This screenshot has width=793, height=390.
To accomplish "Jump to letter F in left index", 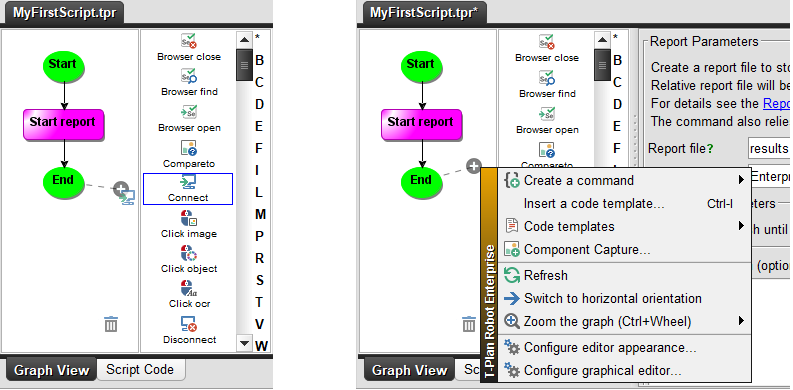I will point(259,149).
